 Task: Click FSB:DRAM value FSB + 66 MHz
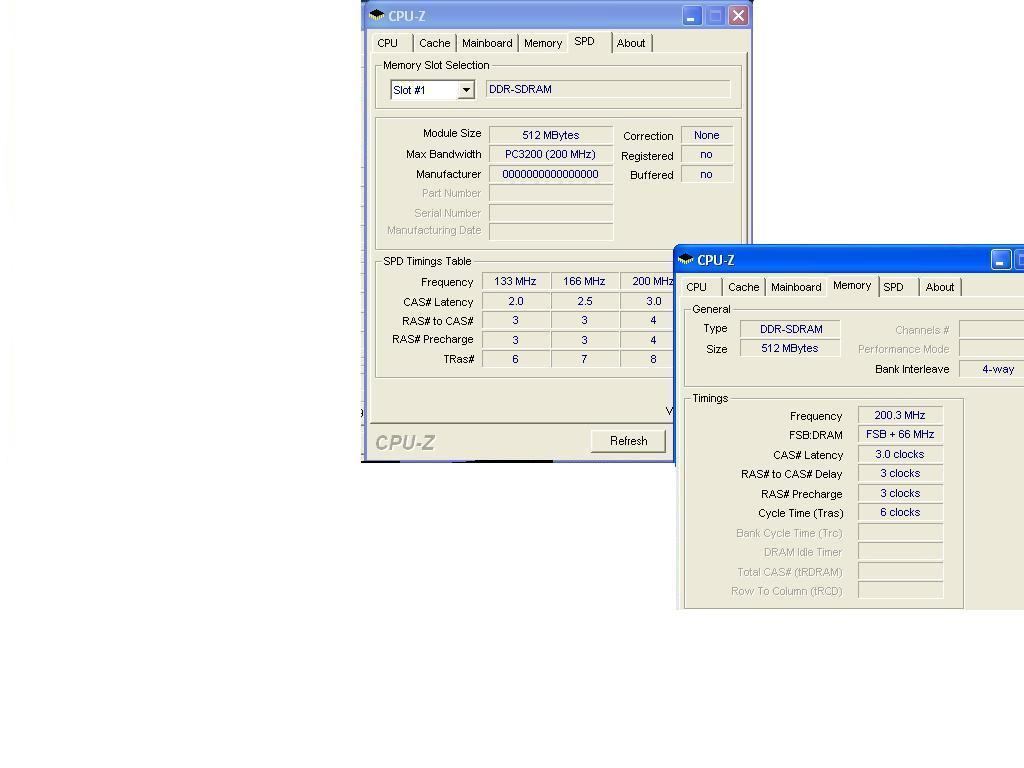pos(900,434)
